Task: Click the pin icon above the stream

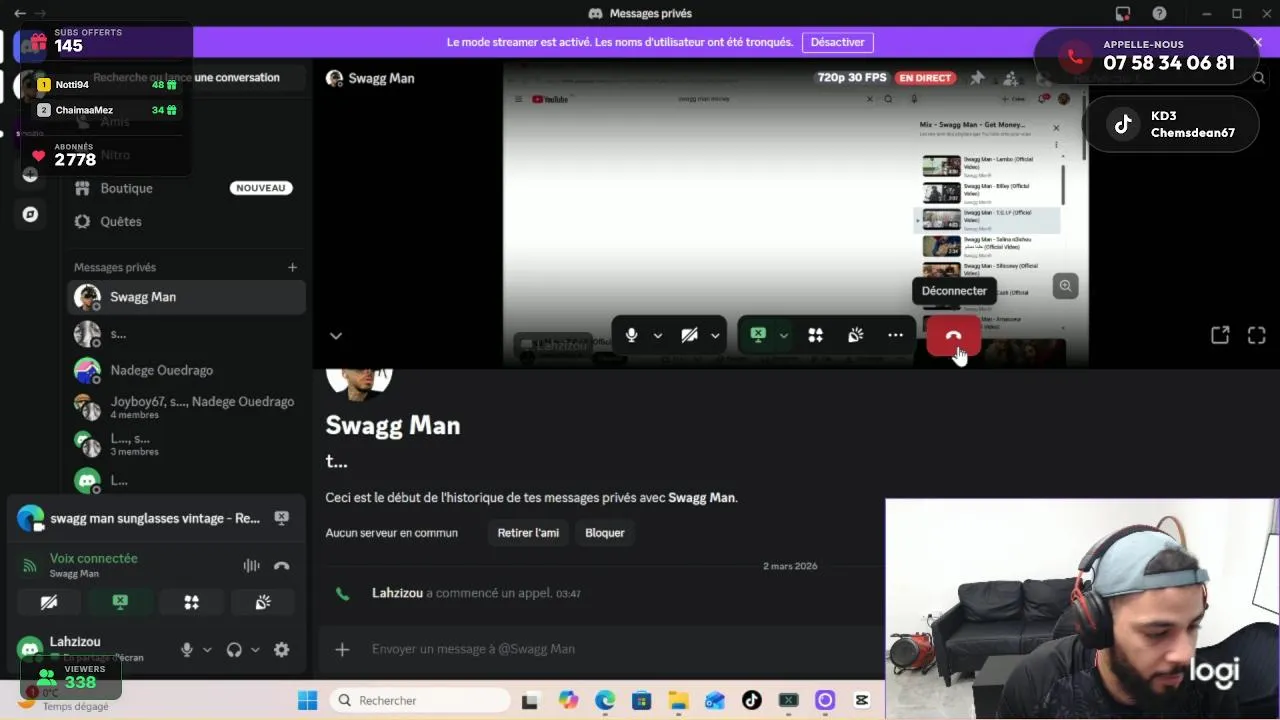Action: click(978, 78)
